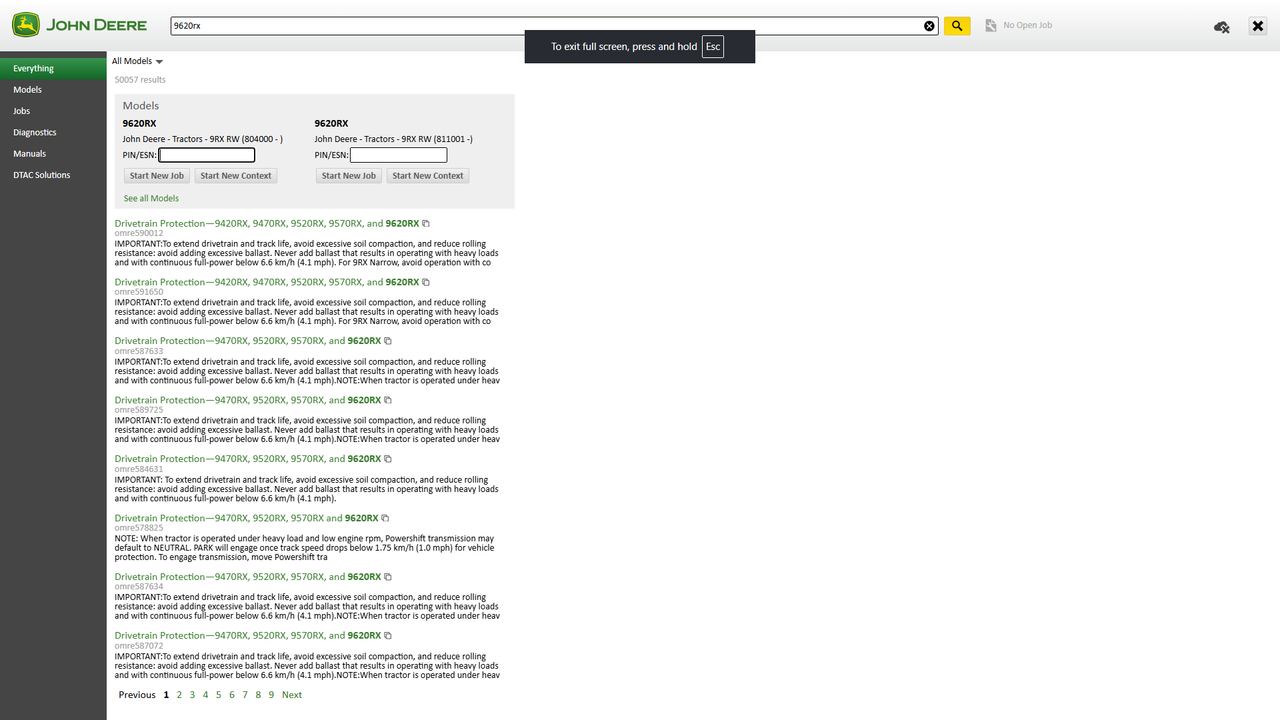Select the Models sidebar category
The height and width of the screenshot is (720, 1280).
pyautogui.click(x=27, y=89)
